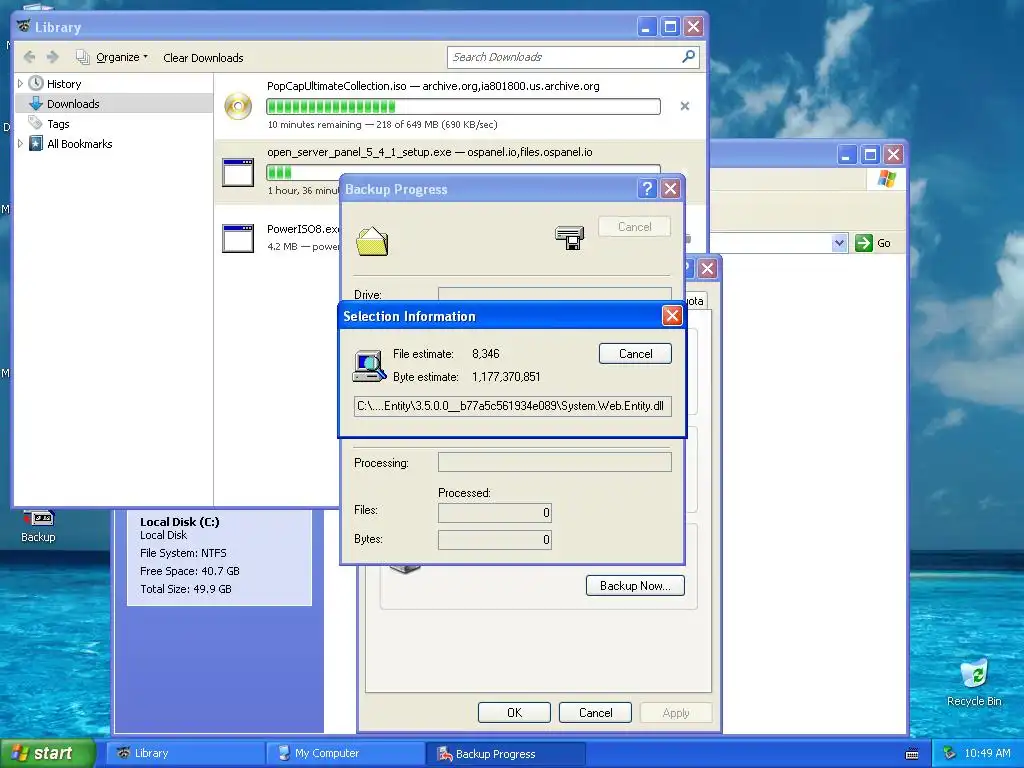The image size is (1024, 768).
Task: Click the Backup Now... button
Action: coord(635,586)
